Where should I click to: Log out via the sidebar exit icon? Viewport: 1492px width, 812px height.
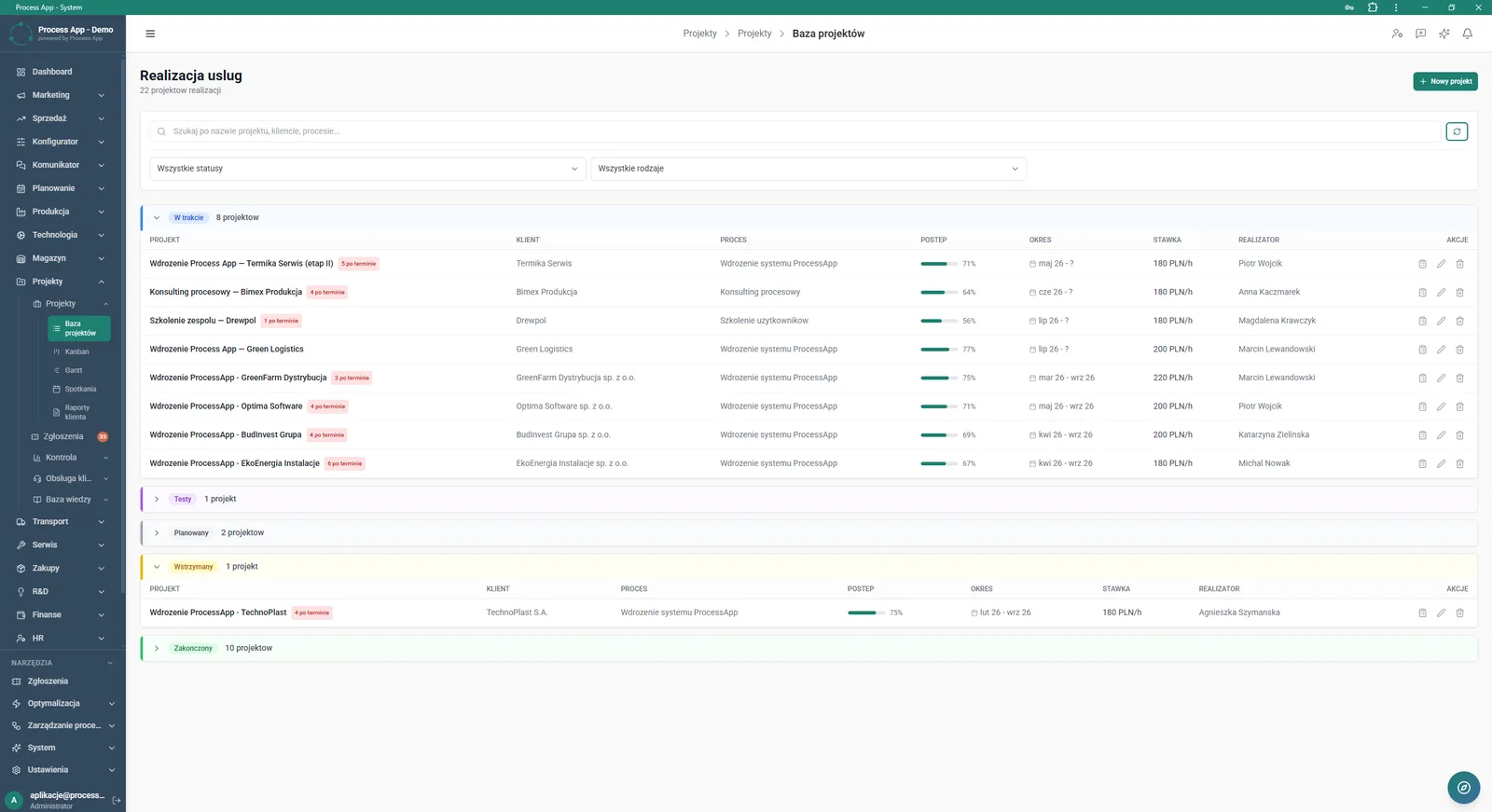pos(117,800)
